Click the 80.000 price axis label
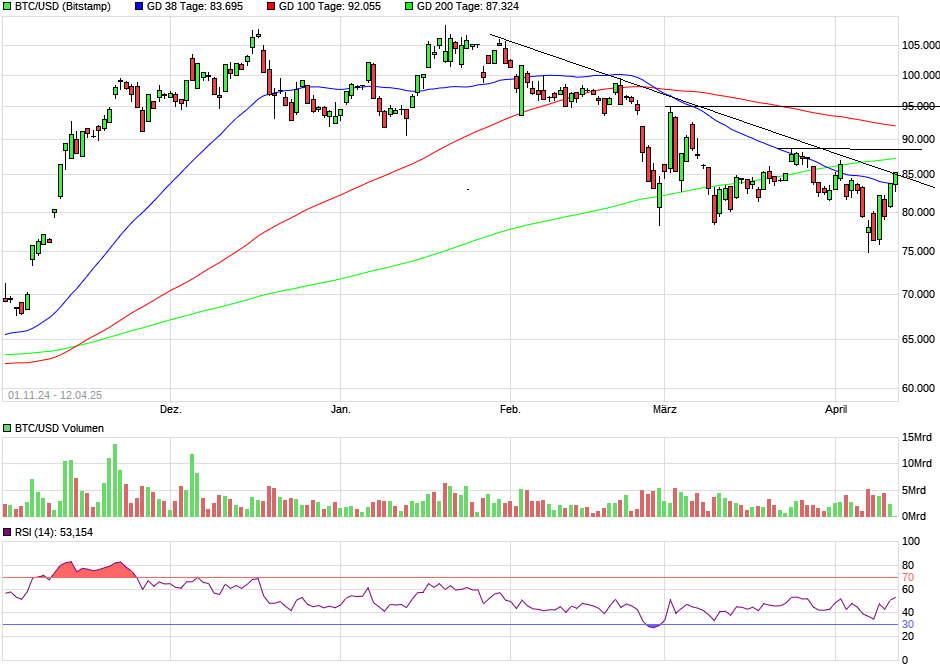This screenshot has width=940, height=670. [918, 212]
